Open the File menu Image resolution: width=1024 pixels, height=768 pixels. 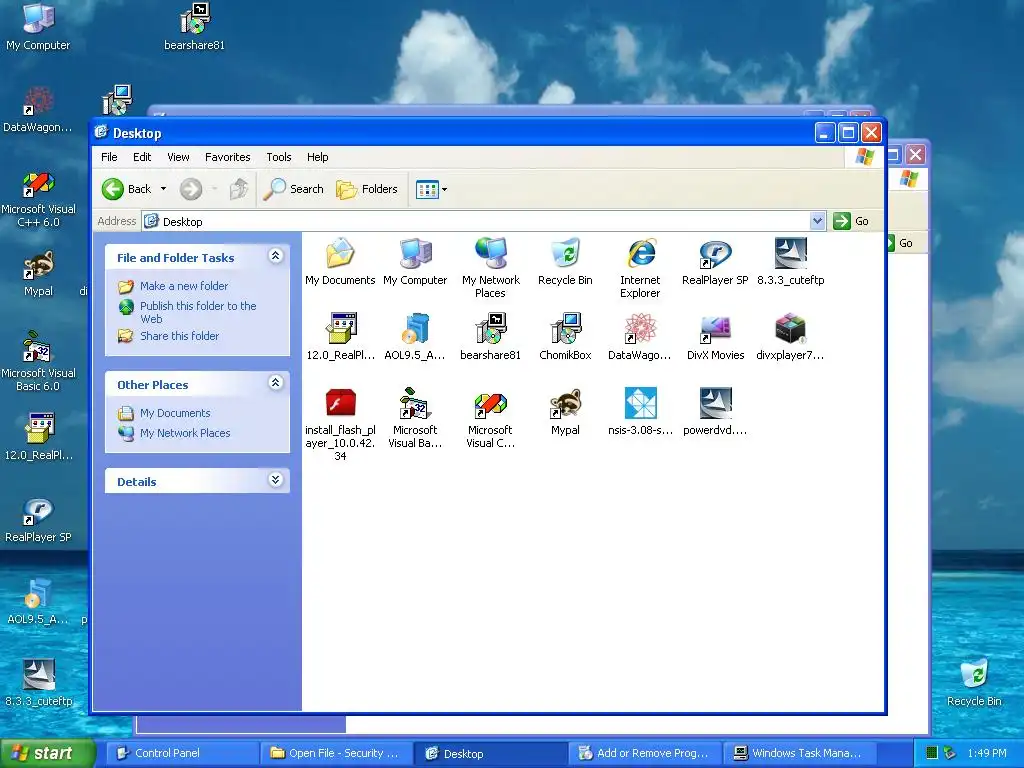click(109, 157)
